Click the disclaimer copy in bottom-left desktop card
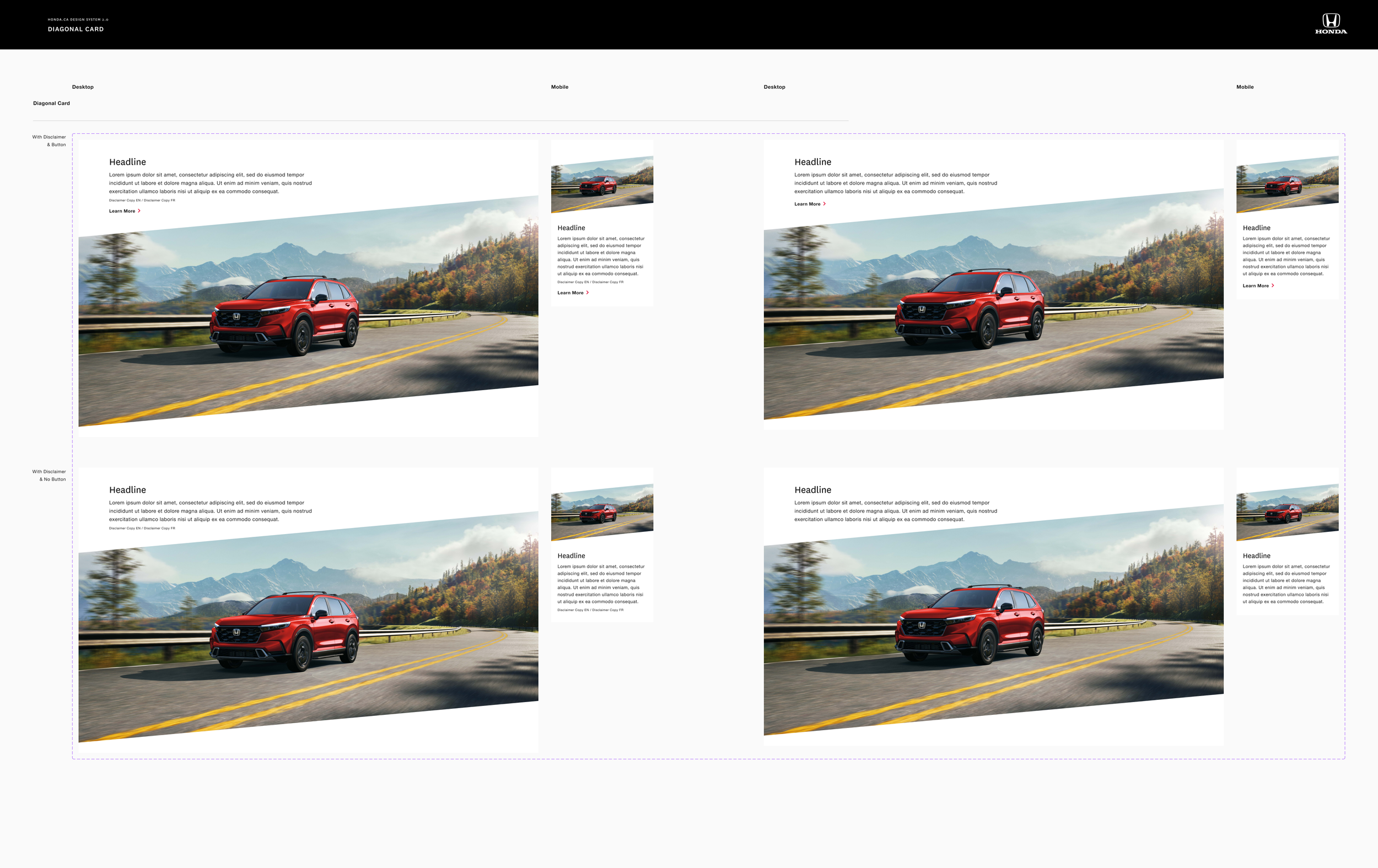 coord(142,529)
